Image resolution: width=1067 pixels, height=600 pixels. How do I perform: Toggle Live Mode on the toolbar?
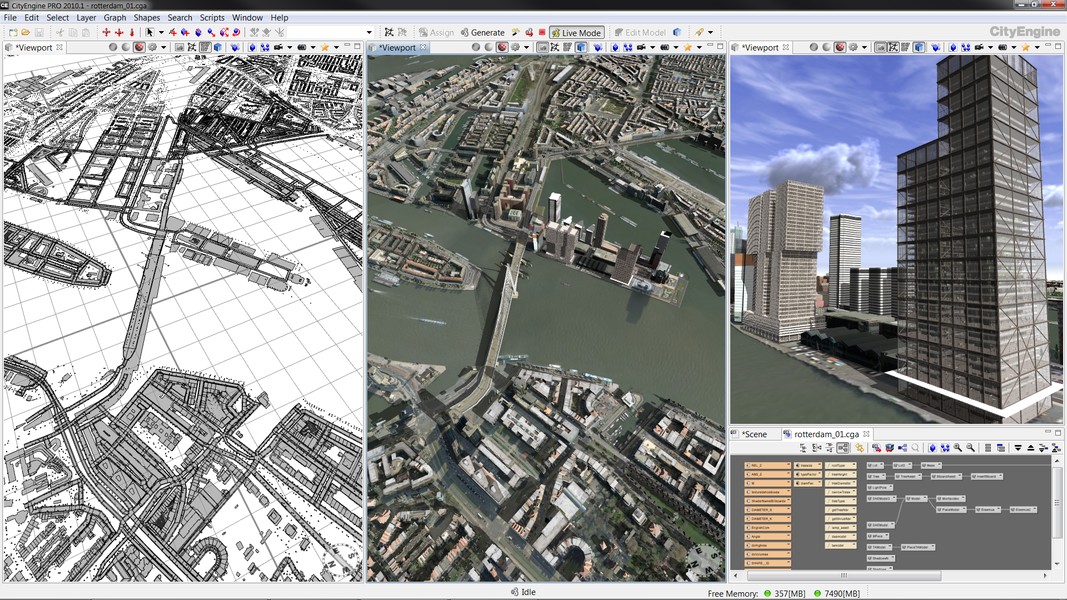[575, 33]
